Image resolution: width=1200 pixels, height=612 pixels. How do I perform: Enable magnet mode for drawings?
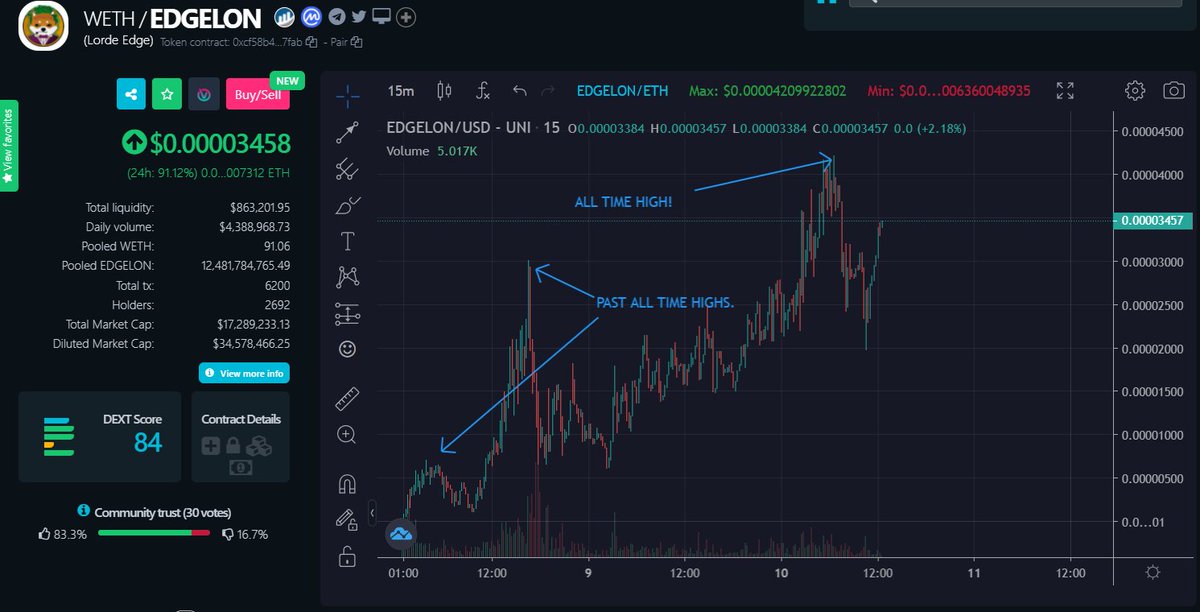pos(347,485)
